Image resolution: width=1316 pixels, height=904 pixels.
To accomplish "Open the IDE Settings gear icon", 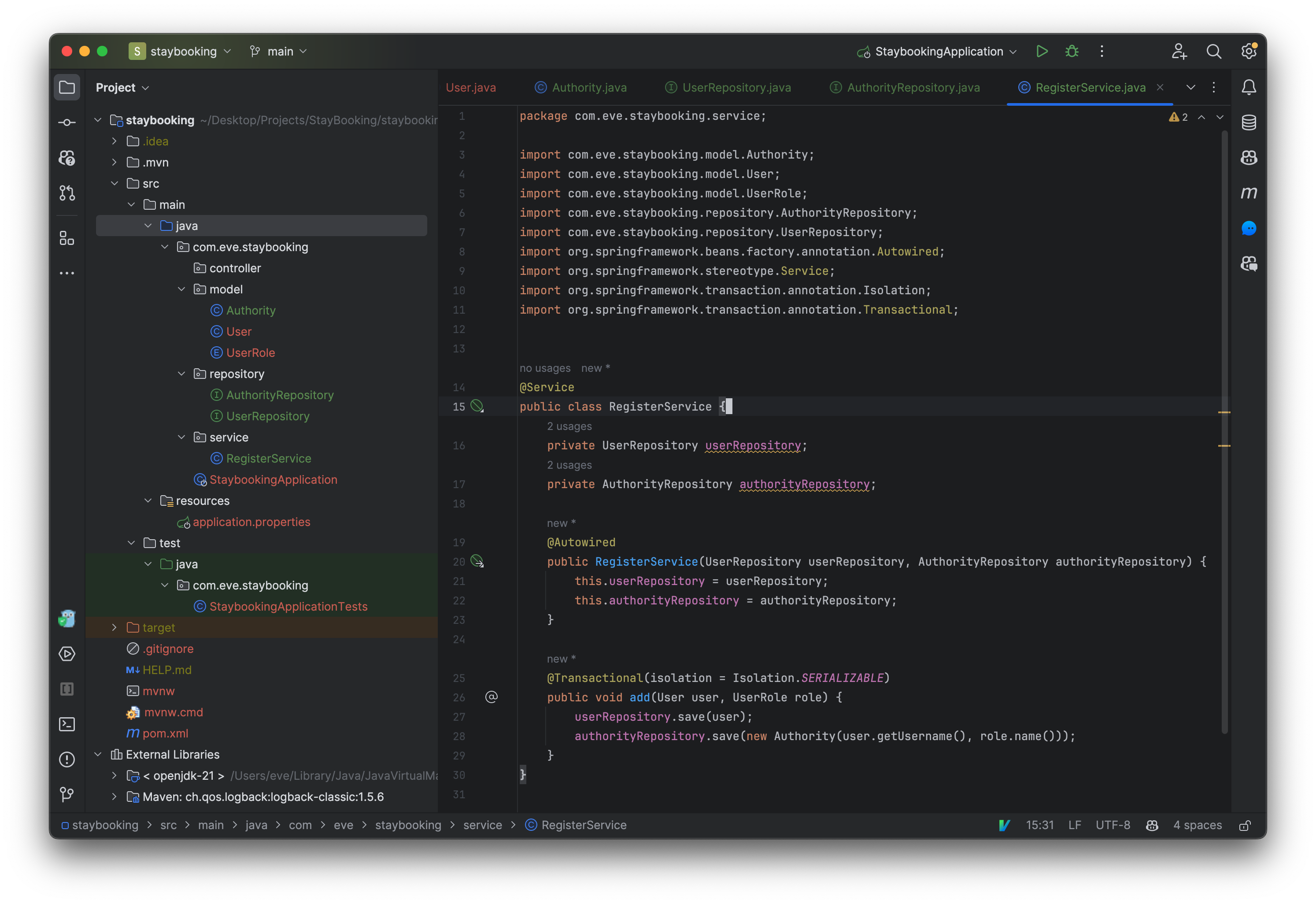I will coord(1249,51).
